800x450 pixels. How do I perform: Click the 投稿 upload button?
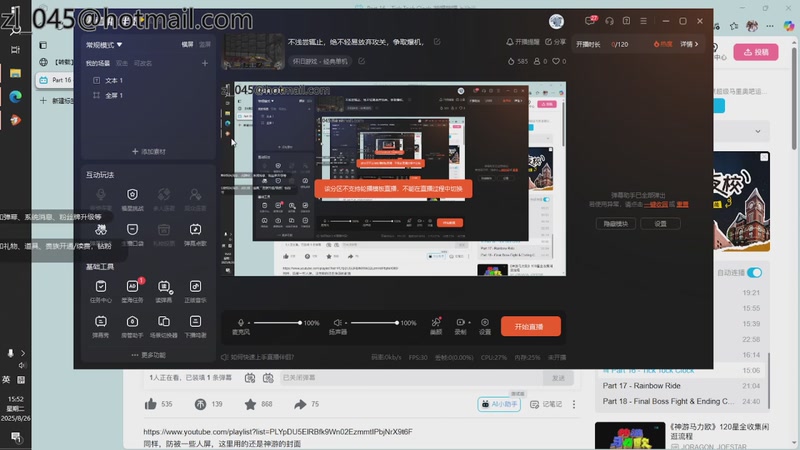tap(756, 52)
